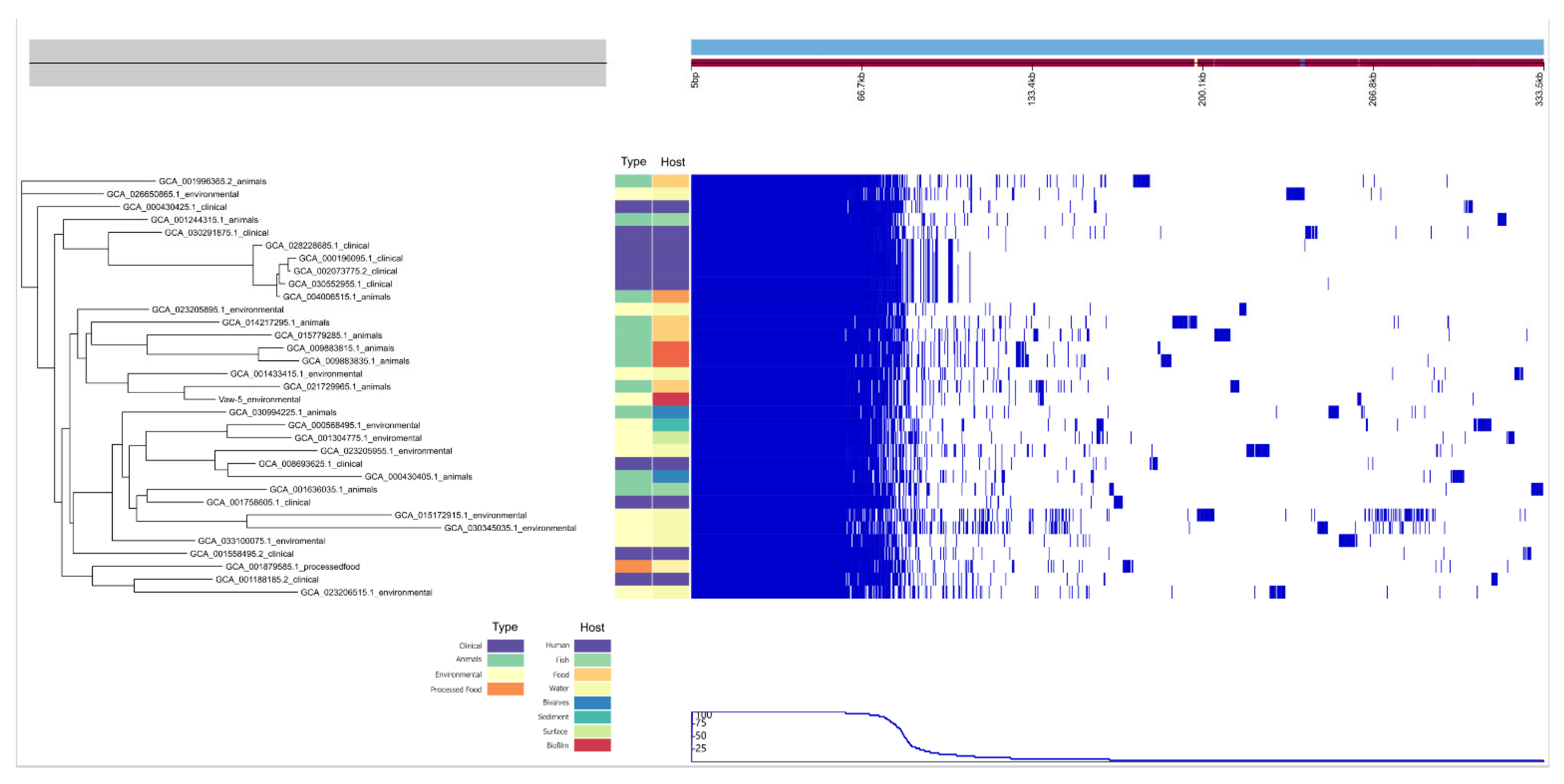Select tree leaf GCA_001996365.2_animals
The image size is (1564, 784).
212,181
